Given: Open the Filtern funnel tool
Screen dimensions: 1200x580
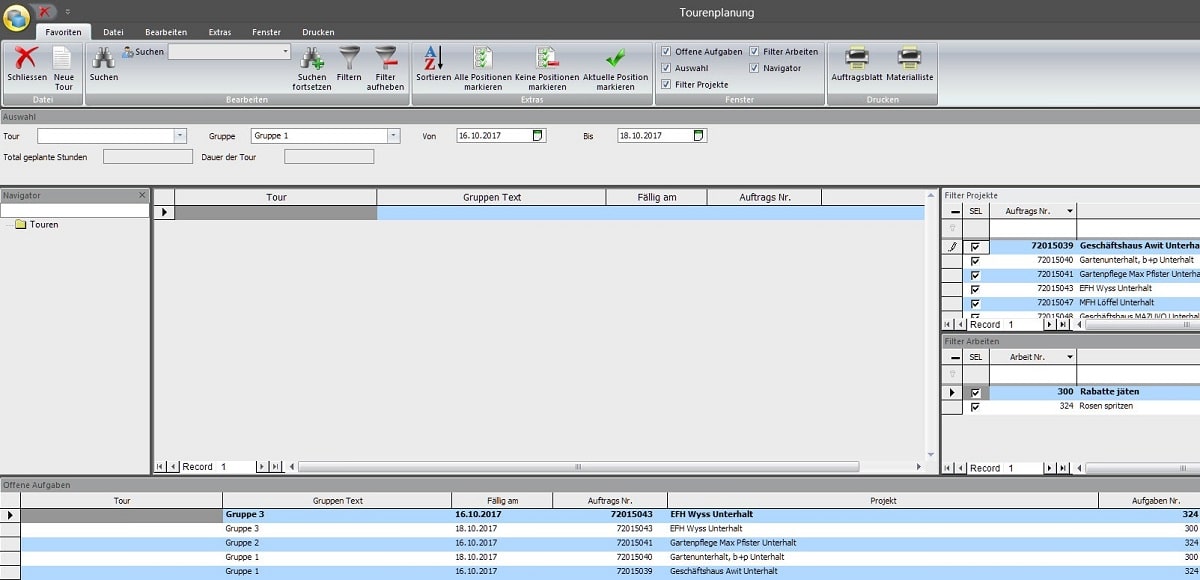Looking at the screenshot, I should coord(349,59).
